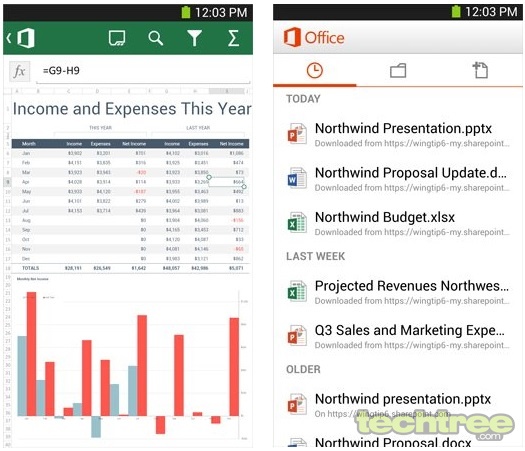Tap the selected cell's top selection handle
The width and height of the screenshot is (525, 451).
pos(209,177)
